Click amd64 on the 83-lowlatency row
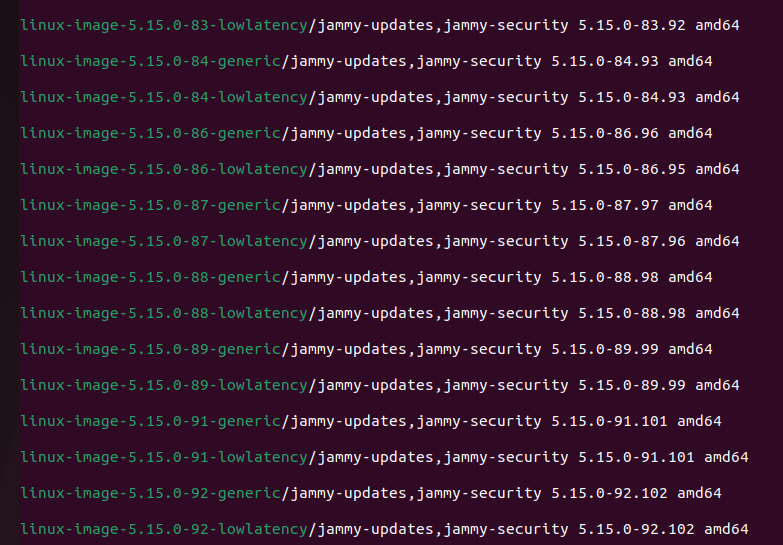Screen dimensions: 783x545 click(718, 25)
